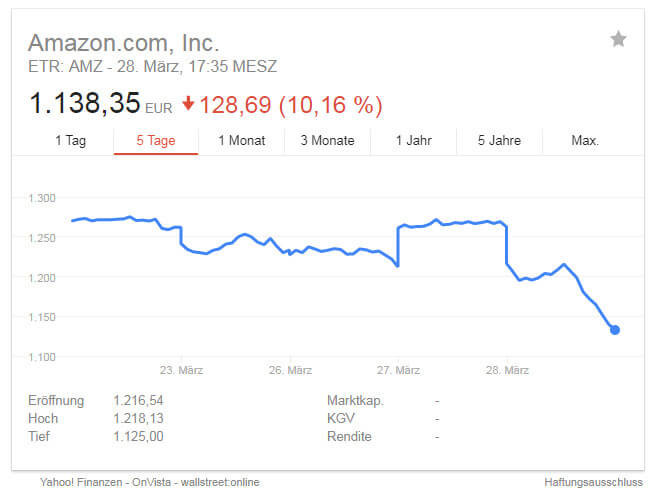654x498 pixels.
Task: Switch to 1 Monat range
Action: [x=241, y=140]
